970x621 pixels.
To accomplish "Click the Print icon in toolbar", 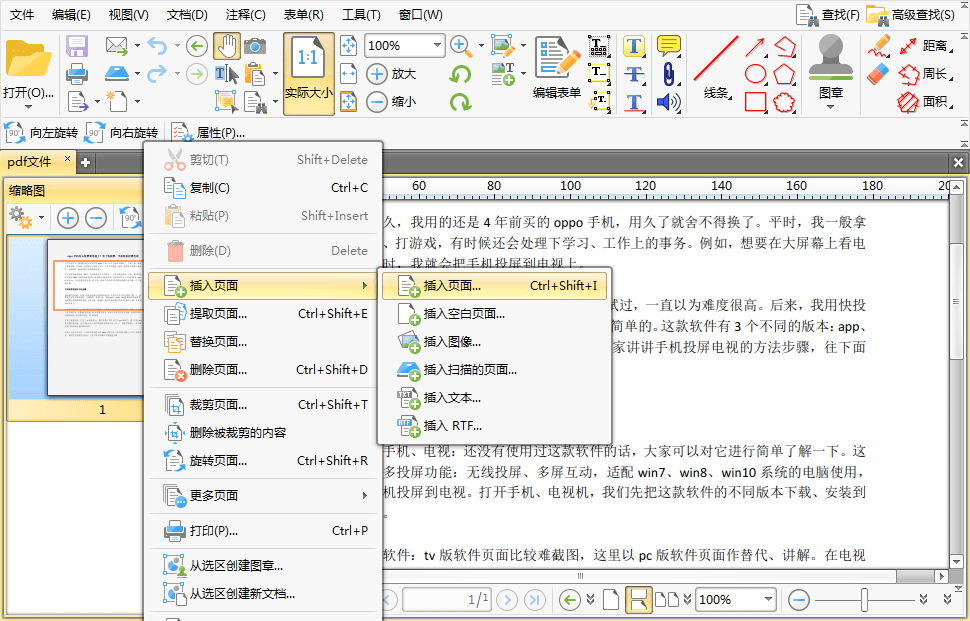I will pyautogui.click(x=77, y=74).
